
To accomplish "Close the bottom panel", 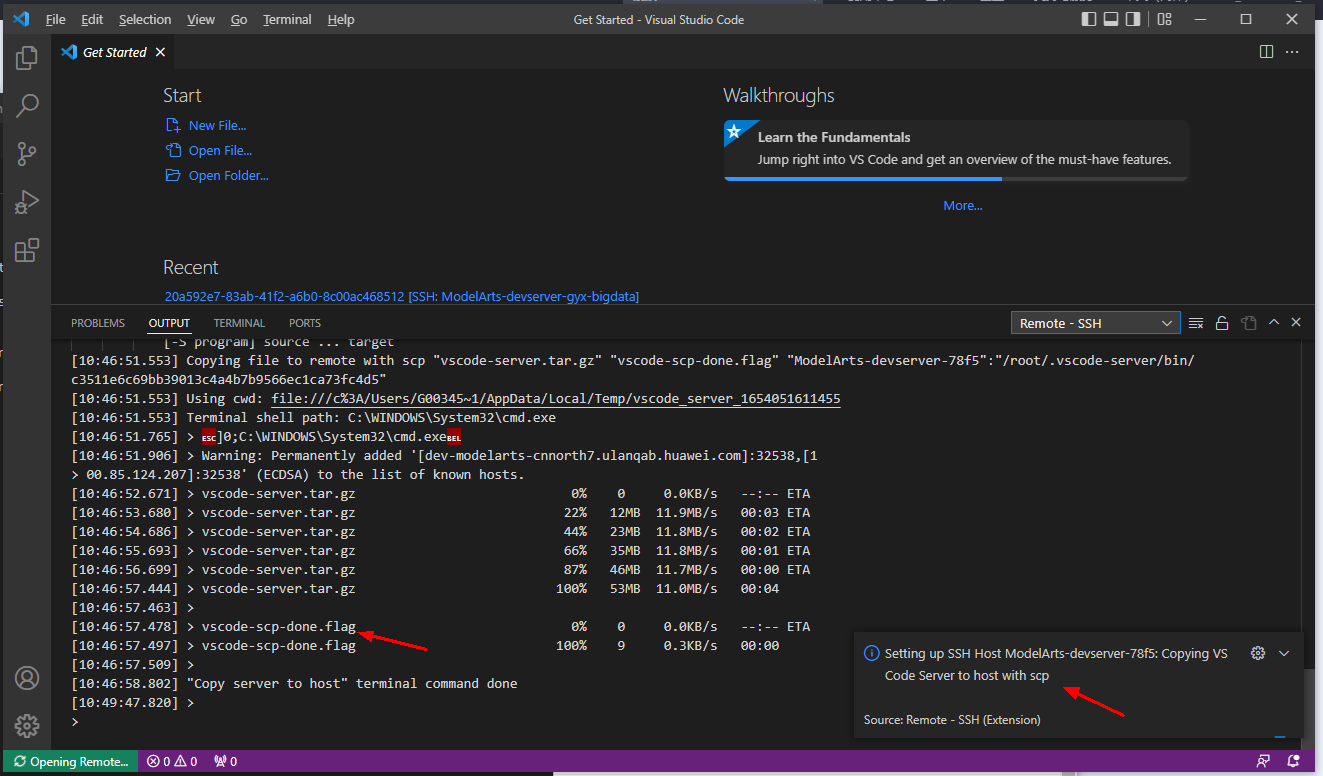I will tap(1296, 323).
